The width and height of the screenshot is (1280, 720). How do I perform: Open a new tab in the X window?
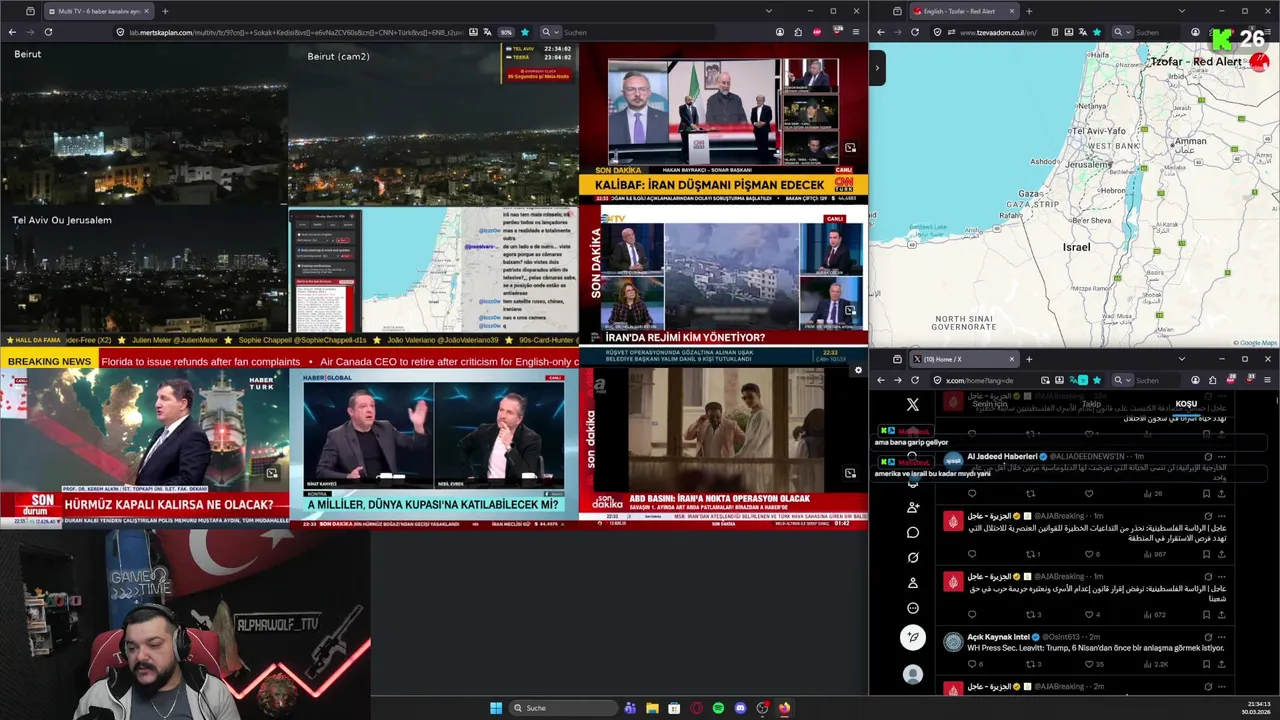1029,359
